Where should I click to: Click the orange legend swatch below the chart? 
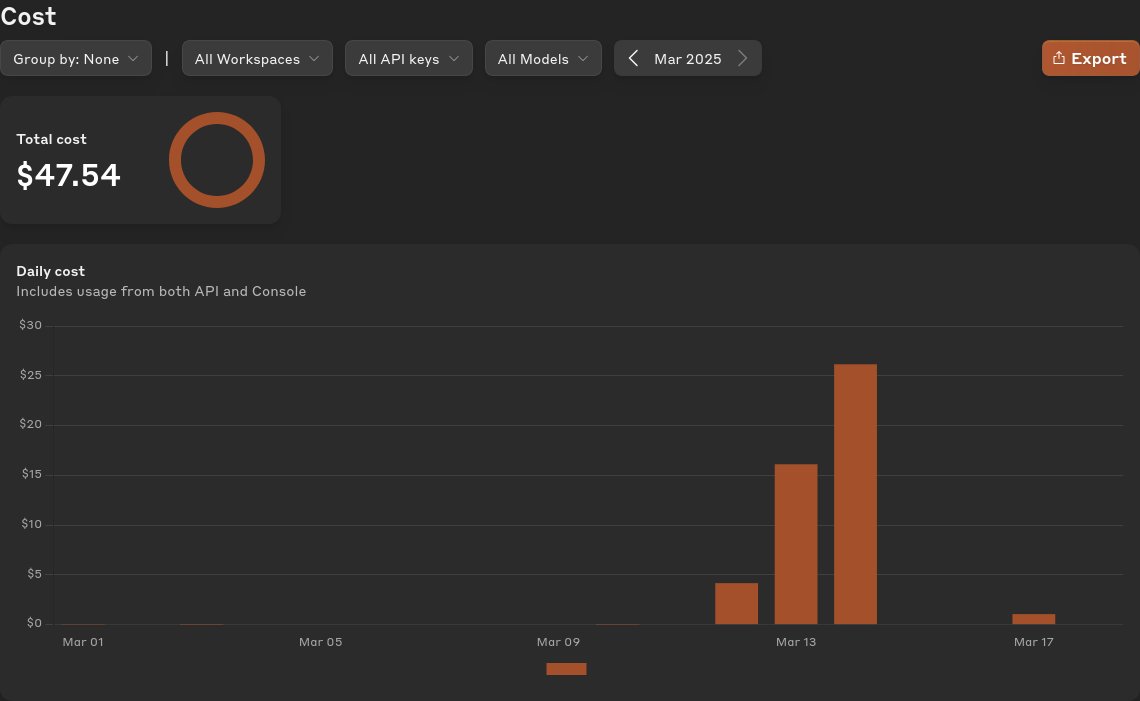click(566, 669)
